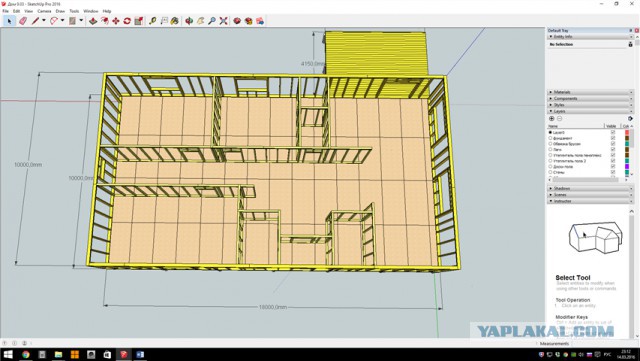Pick the Pan hand tool

(200, 20)
